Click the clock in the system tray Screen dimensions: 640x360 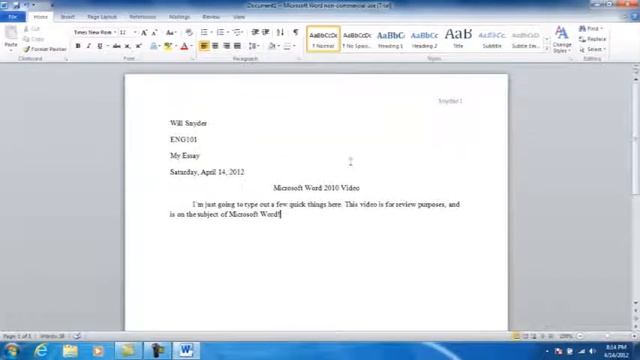point(616,351)
